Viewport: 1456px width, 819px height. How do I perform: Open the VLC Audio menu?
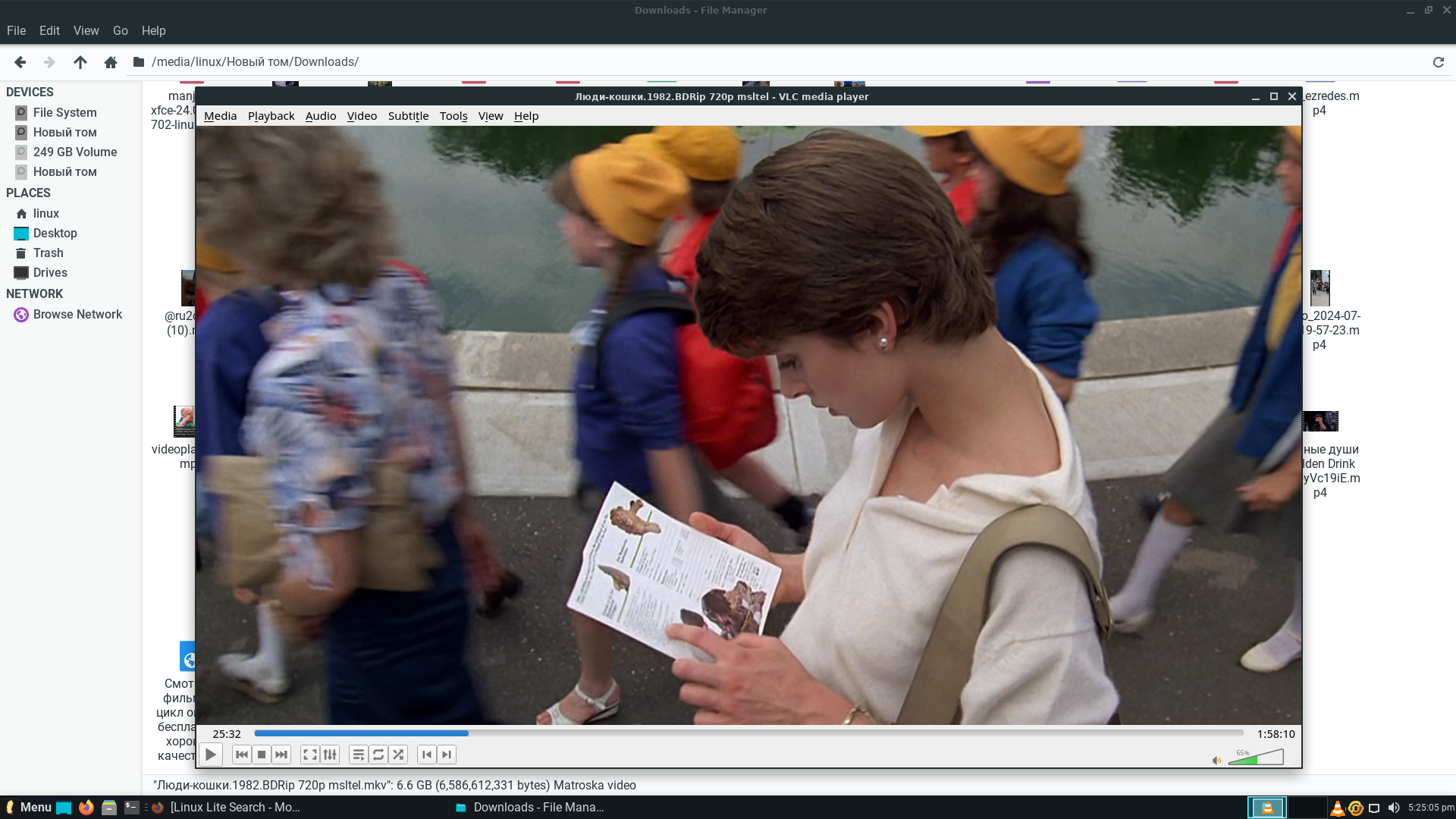coord(321,116)
